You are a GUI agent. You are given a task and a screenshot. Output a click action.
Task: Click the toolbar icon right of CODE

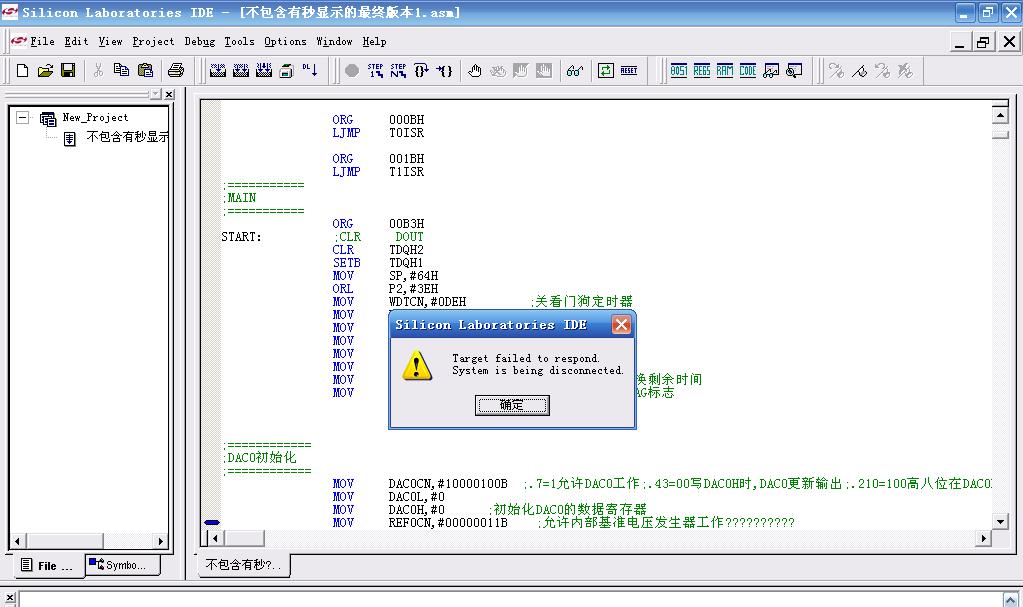771,70
